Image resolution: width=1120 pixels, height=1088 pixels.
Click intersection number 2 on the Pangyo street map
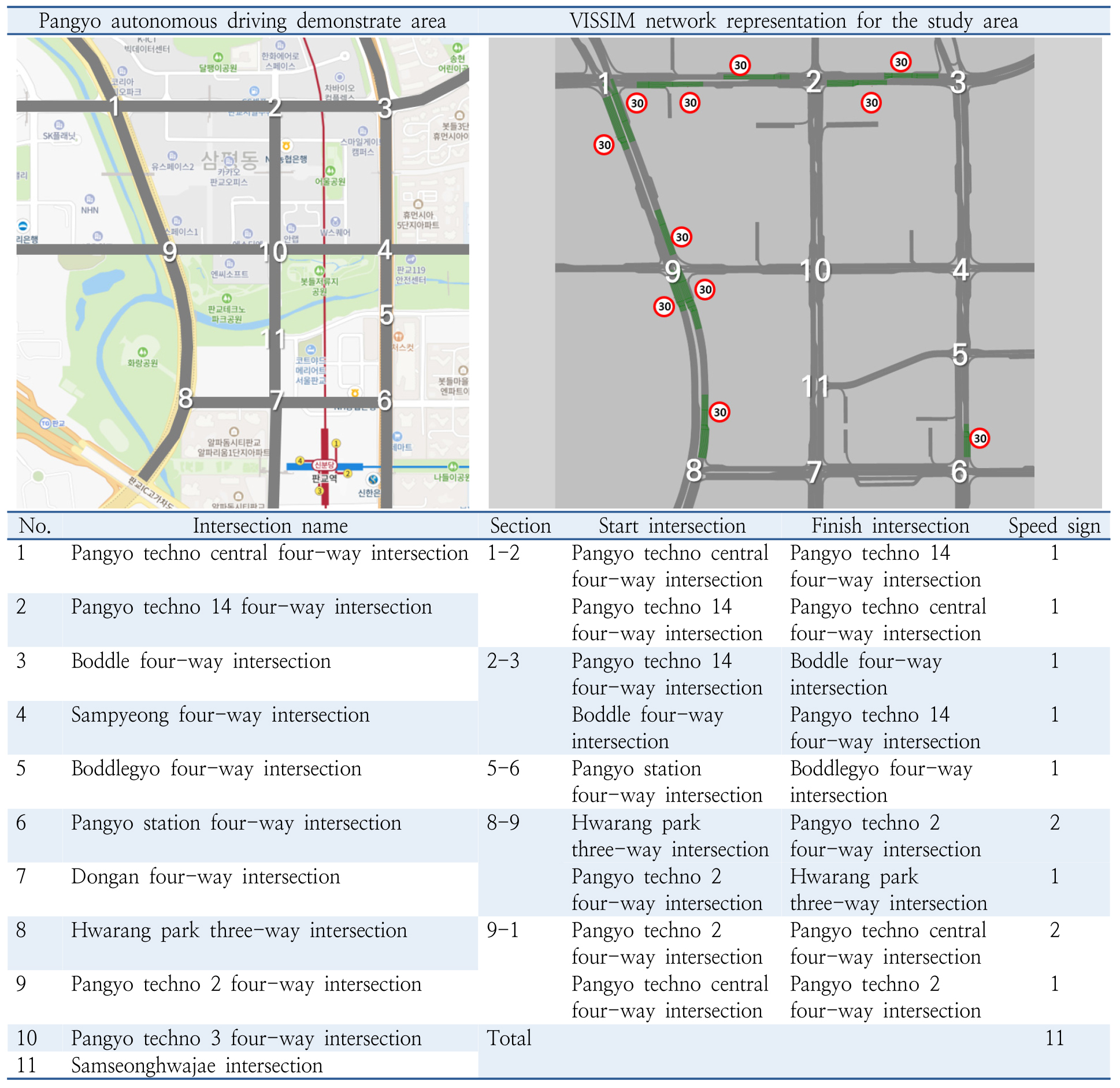coord(275,107)
